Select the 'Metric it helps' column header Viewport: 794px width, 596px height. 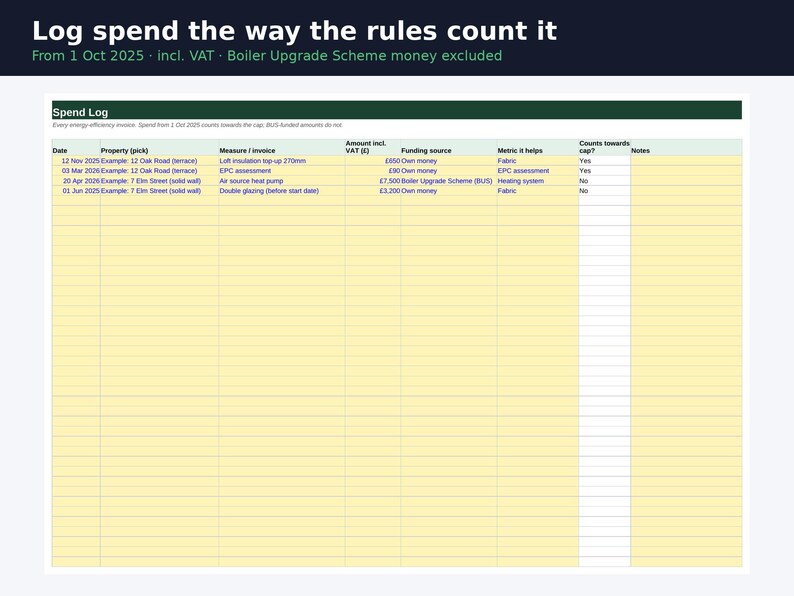pos(538,147)
